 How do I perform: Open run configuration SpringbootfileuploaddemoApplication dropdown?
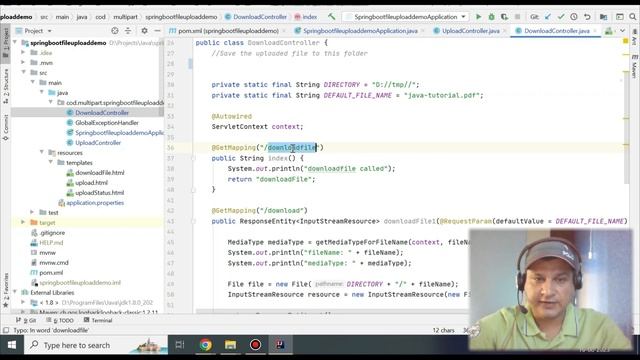pyautogui.click(x=463, y=17)
